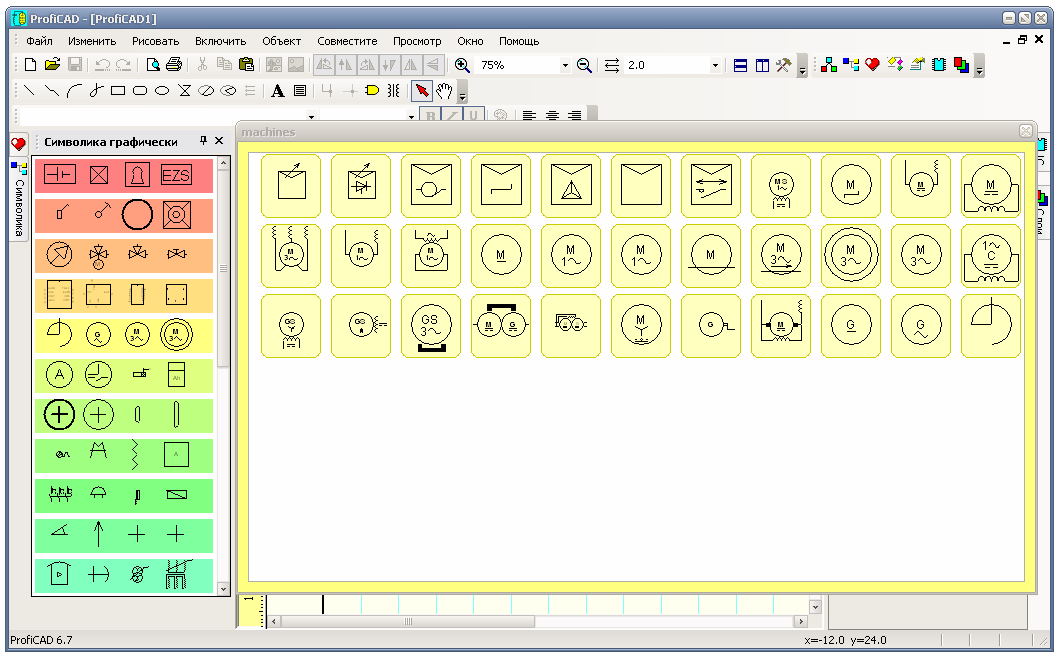Click the text tool letter A

(278, 91)
